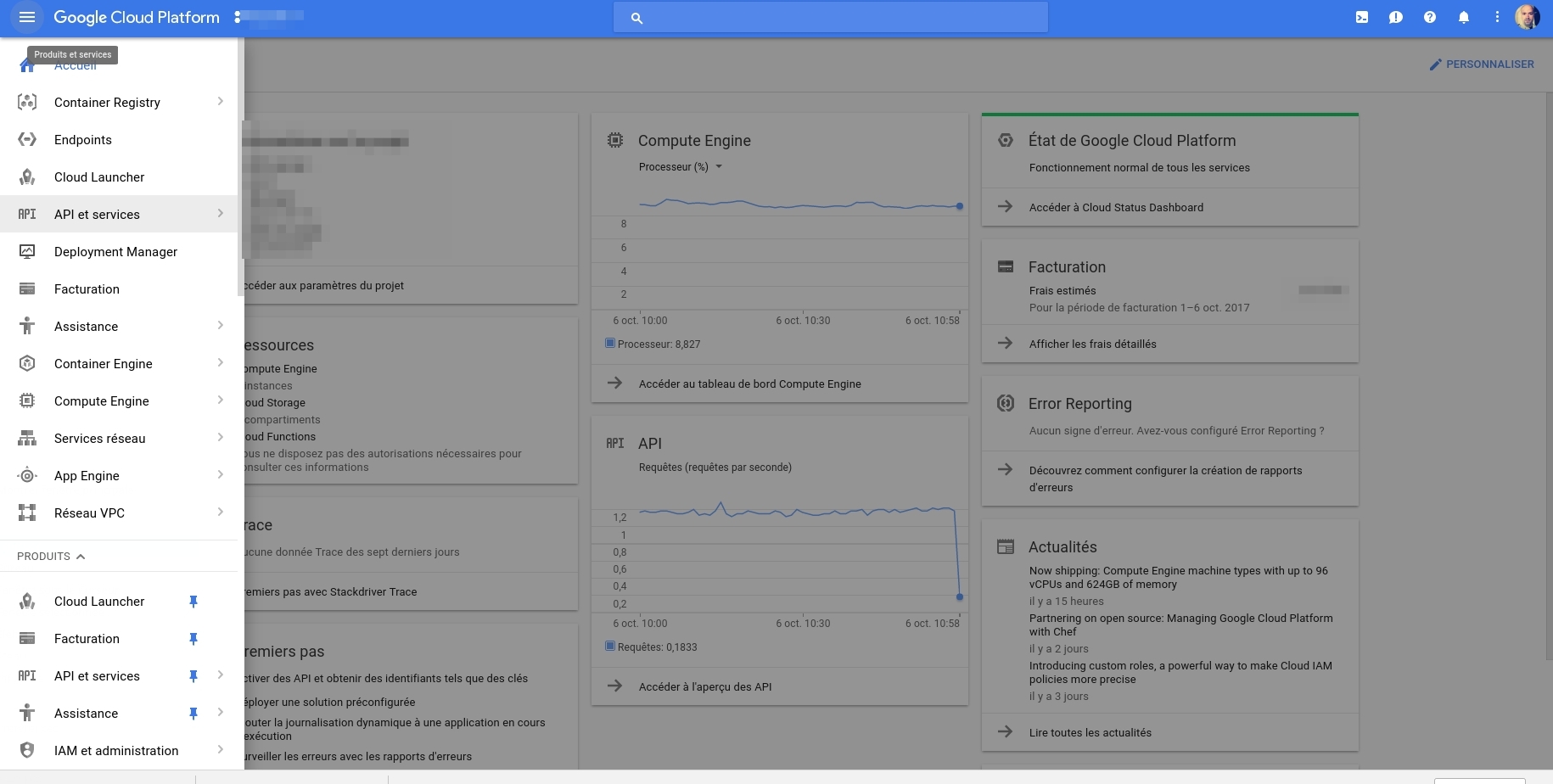Expand the Compute Engine submenu chevron
The height and width of the screenshot is (784, 1553).
(x=220, y=400)
